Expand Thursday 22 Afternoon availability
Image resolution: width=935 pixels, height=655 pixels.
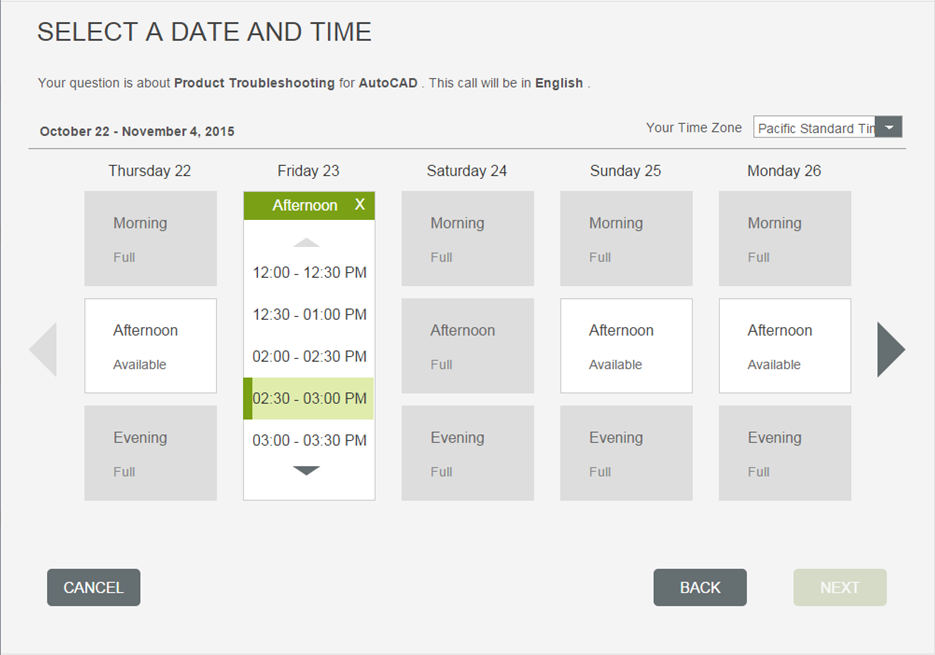[150, 346]
